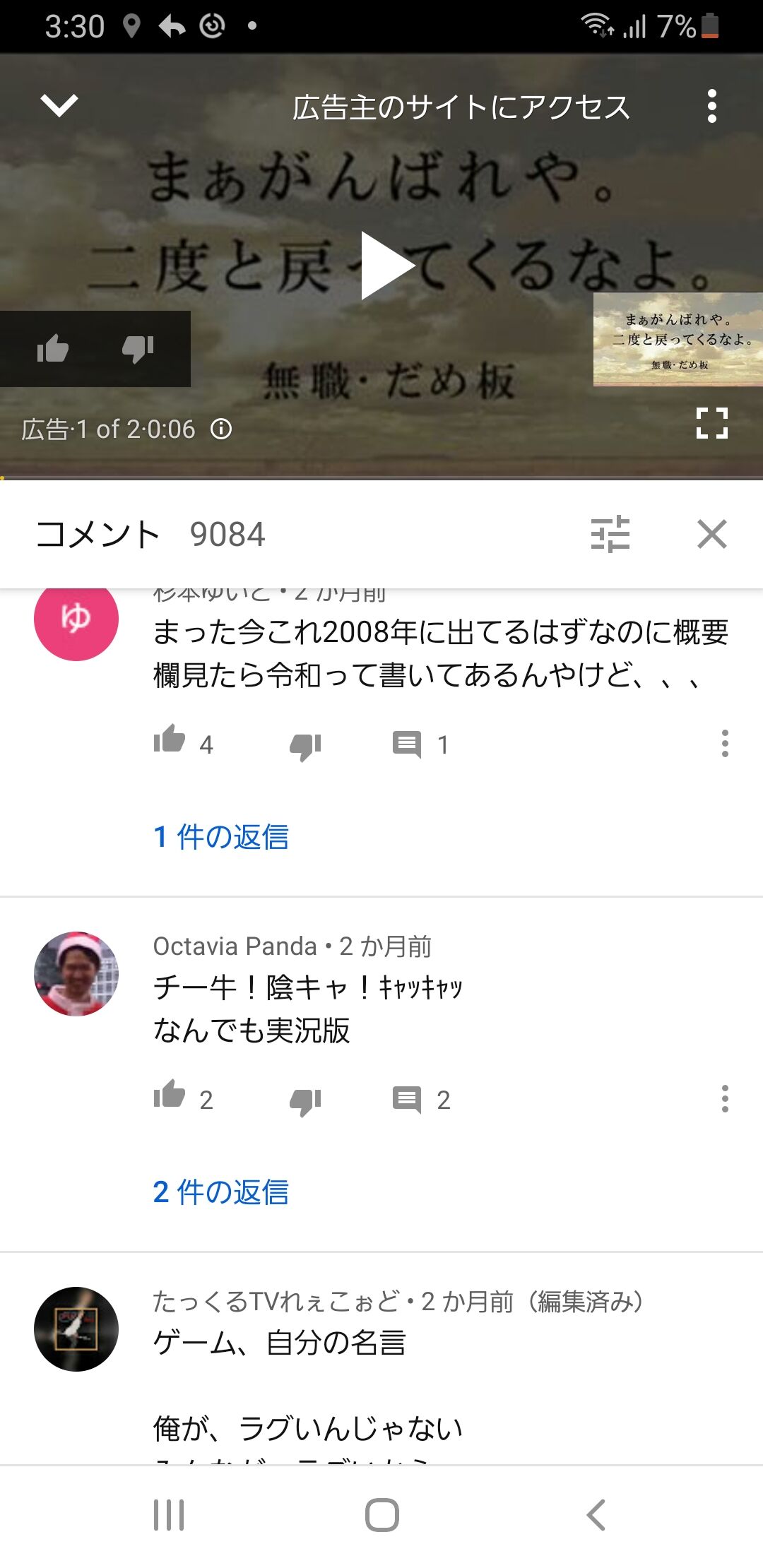Minimize the video with the down chevron
Image resolution: width=763 pixels, height=1568 pixels.
click(59, 106)
